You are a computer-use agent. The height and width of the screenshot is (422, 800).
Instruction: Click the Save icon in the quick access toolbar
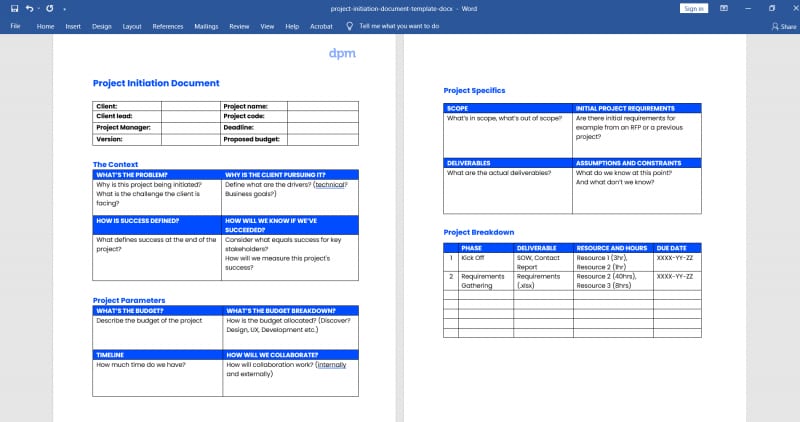tap(14, 8)
